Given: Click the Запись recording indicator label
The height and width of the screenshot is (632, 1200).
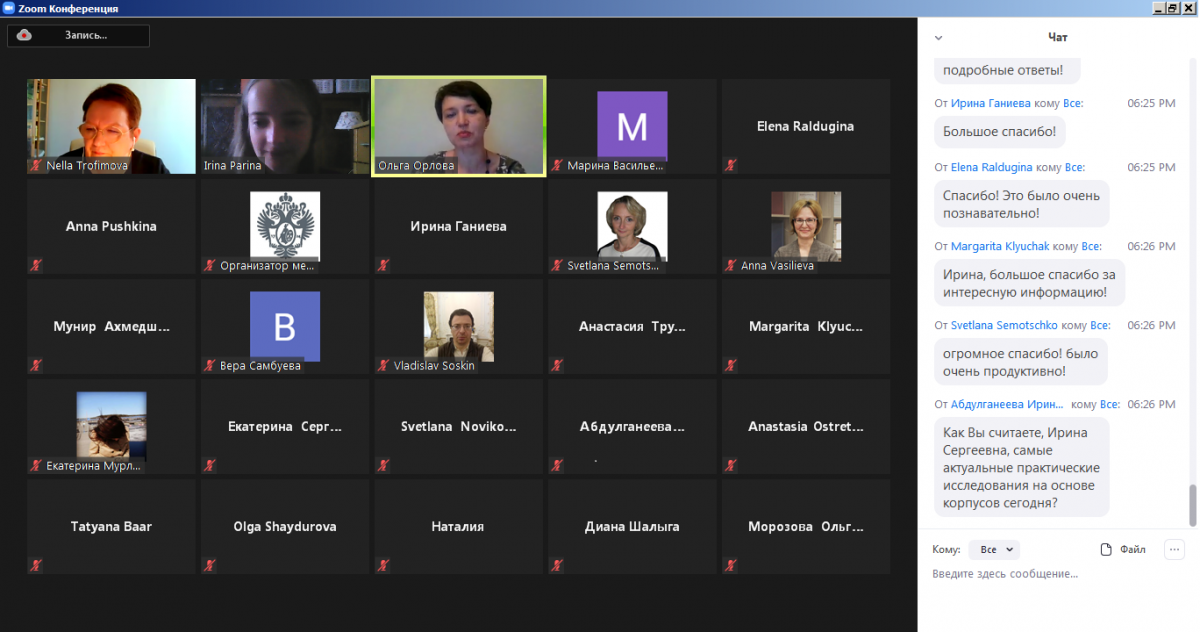Looking at the screenshot, I should pyautogui.click(x=86, y=35).
